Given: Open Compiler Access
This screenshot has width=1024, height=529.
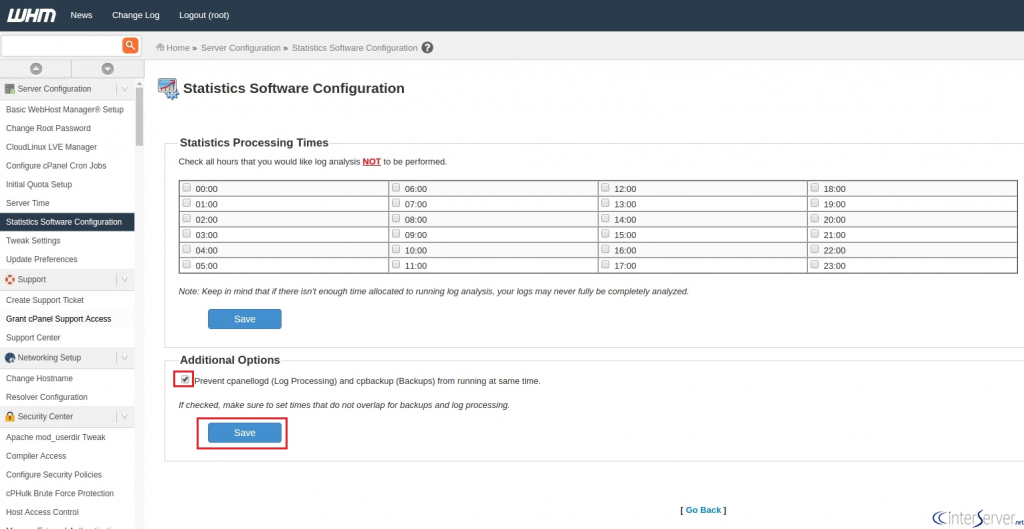Looking at the screenshot, I should (36, 456).
